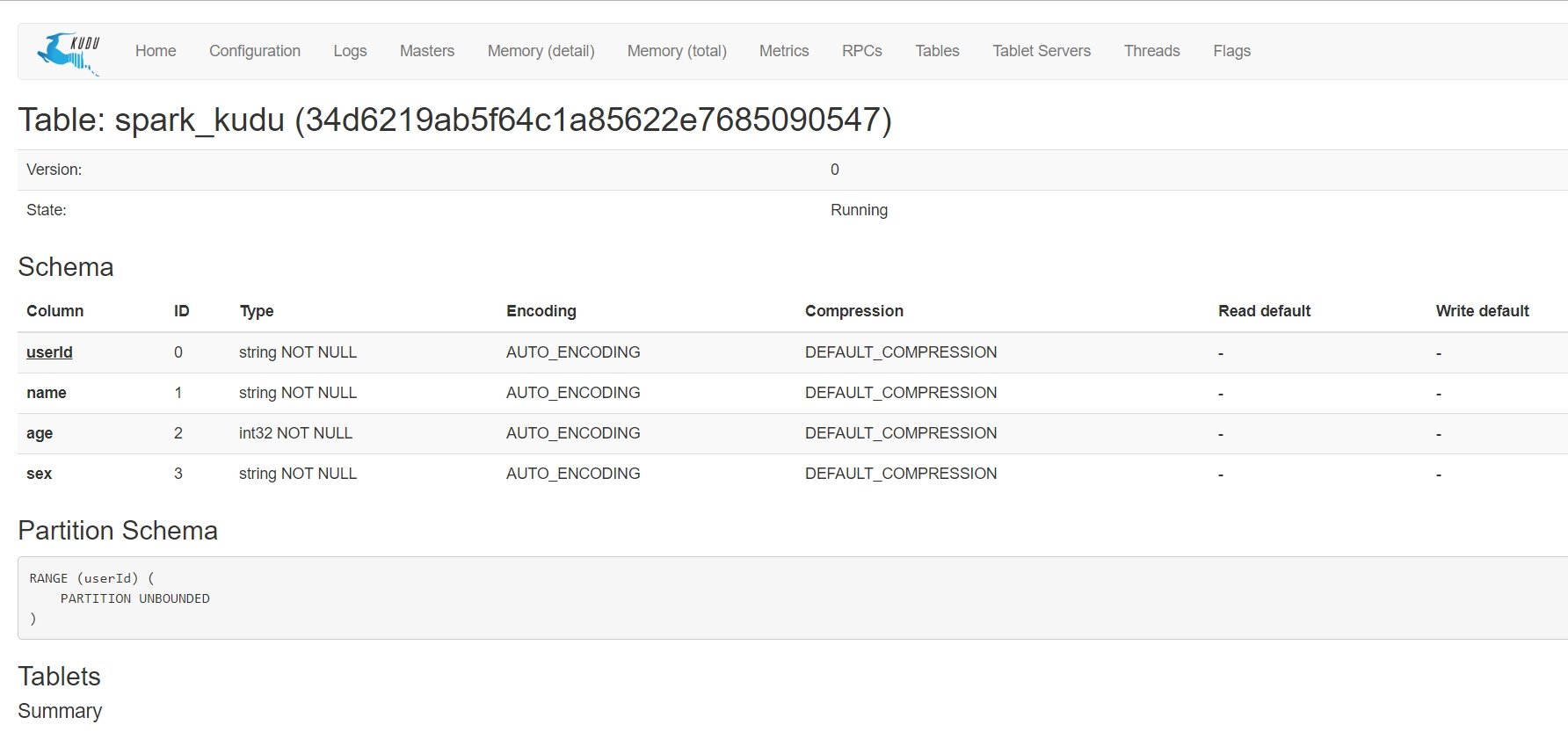The height and width of the screenshot is (732, 1568).
Task: Click the Type column header
Action: click(257, 311)
